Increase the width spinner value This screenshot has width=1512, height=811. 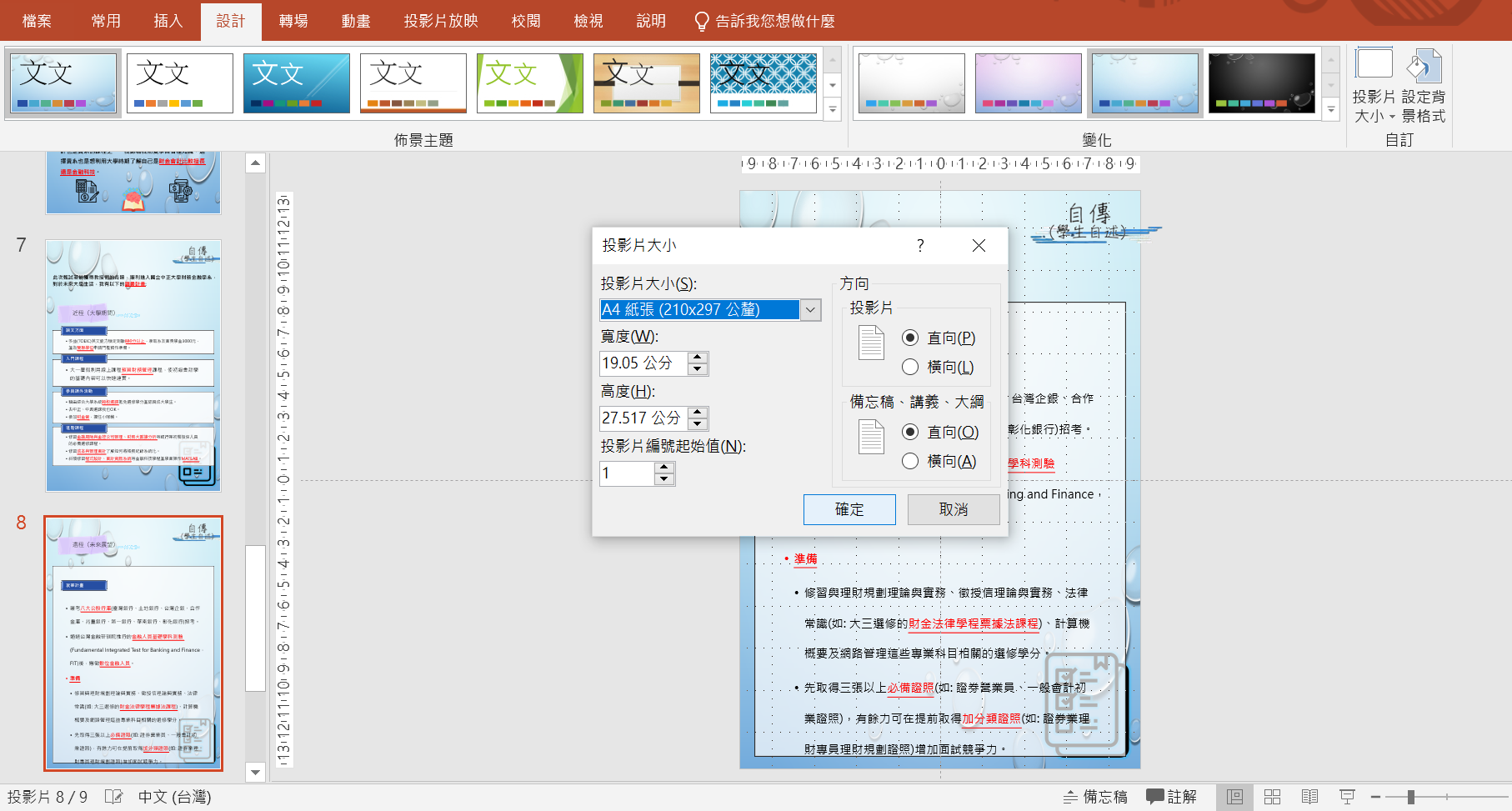[x=698, y=358]
